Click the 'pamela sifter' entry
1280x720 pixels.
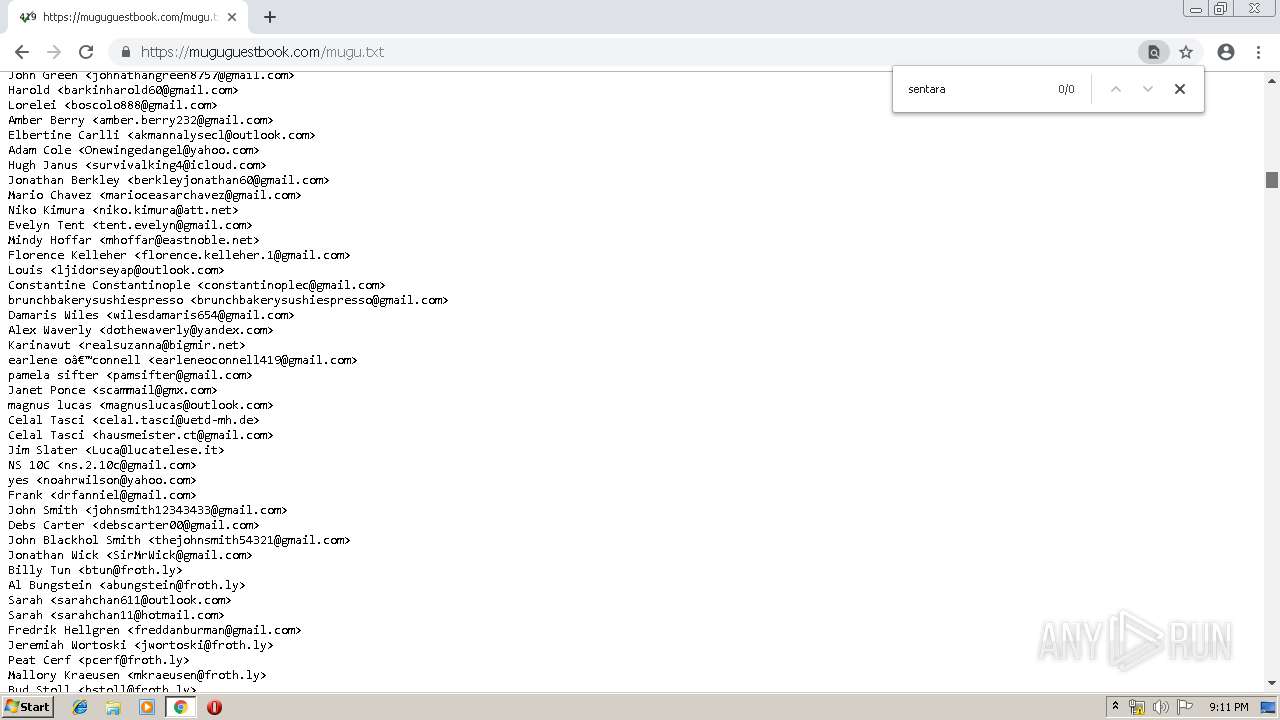tap(130, 375)
